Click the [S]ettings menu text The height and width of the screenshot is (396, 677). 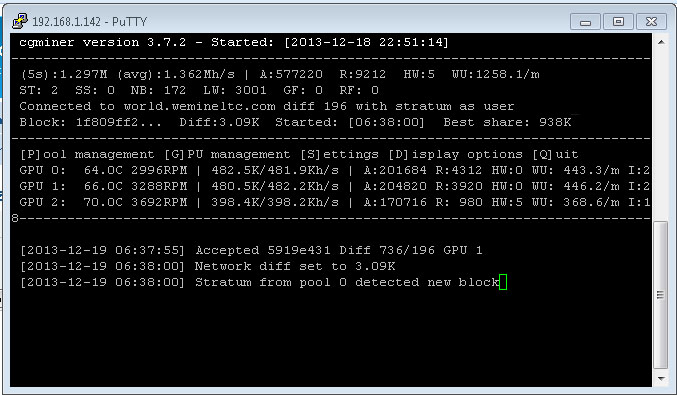(339, 154)
